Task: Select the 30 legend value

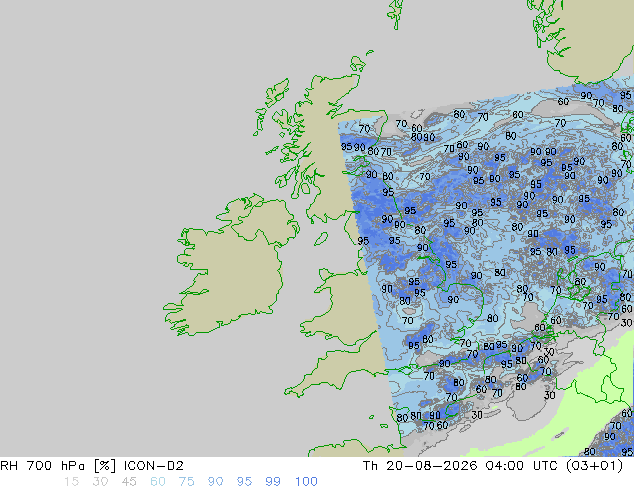Action: point(100,482)
